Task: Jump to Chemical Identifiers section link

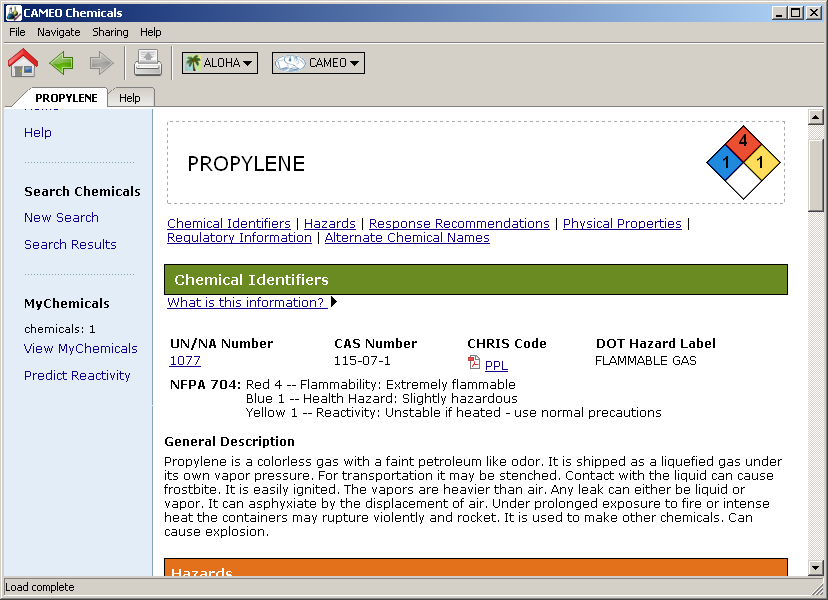Action: pyautogui.click(x=229, y=223)
